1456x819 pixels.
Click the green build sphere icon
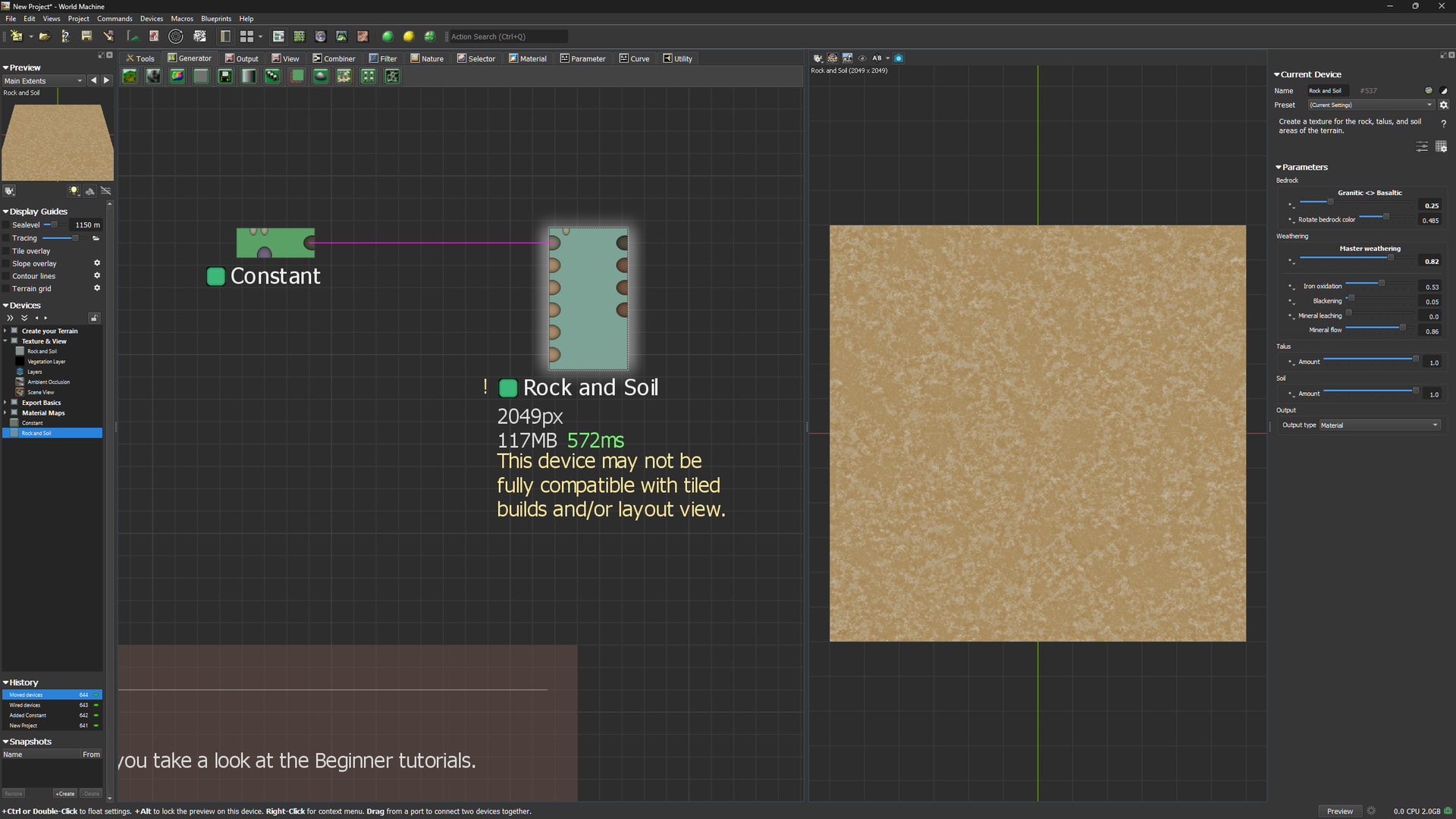pyautogui.click(x=388, y=36)
